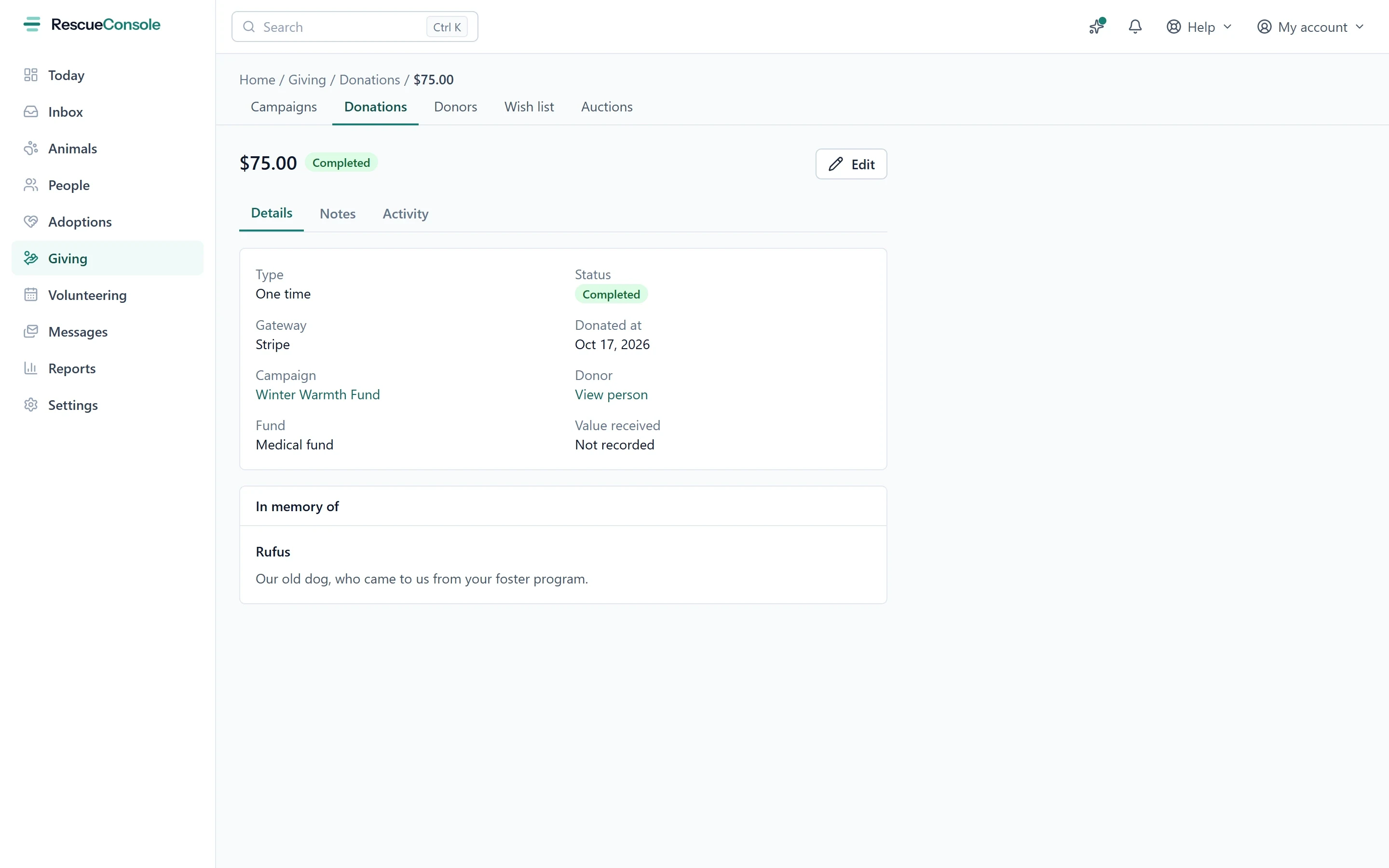Viewport: 1389px width, 868px height.
Task: Select the Animals paw icon
Action: (x=31, y=148)
